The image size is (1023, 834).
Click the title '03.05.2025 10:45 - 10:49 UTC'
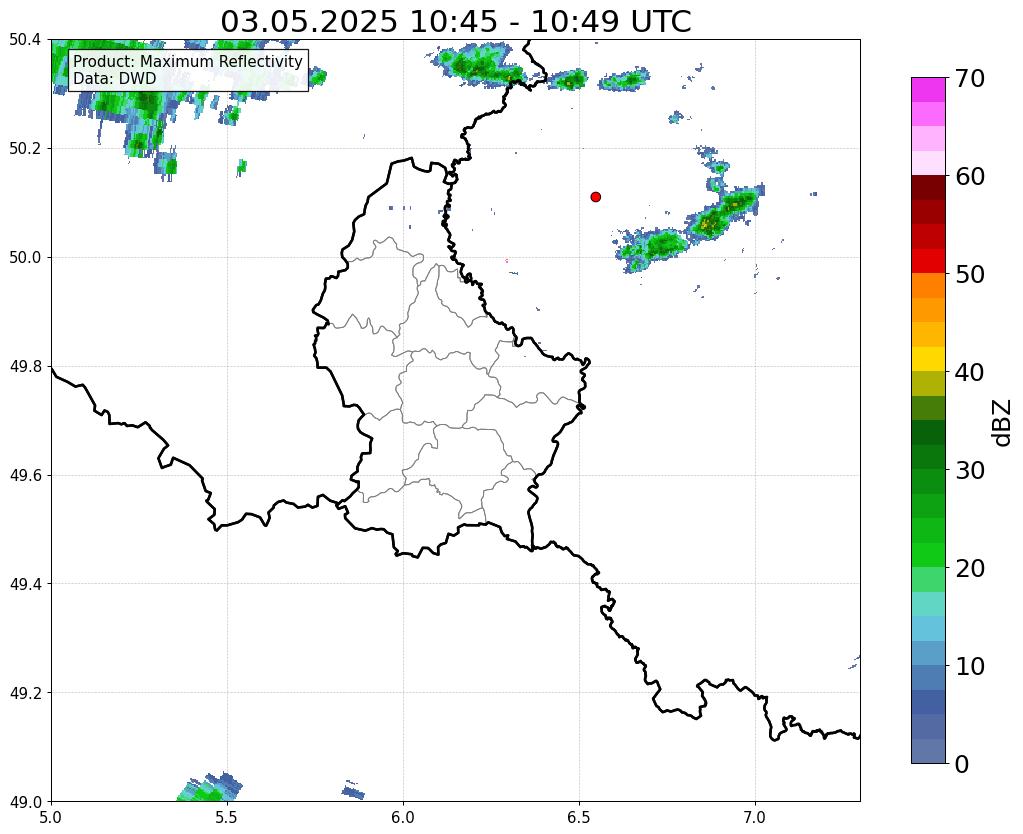tap(455, 22)
